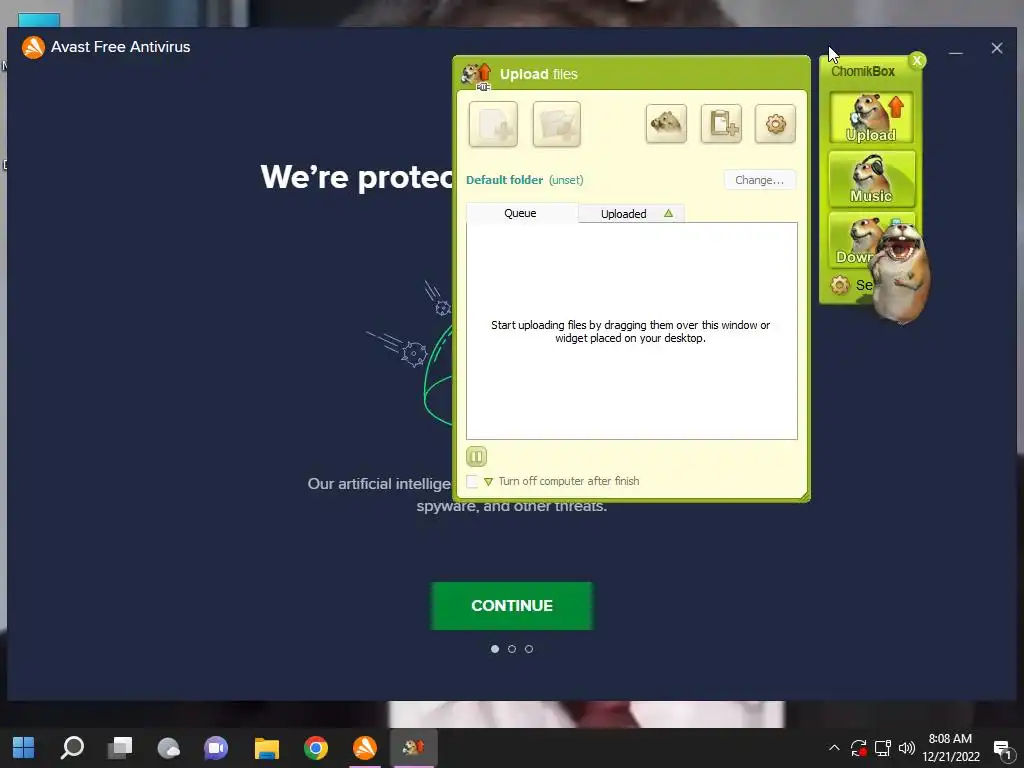Image resolution: width=1024 pixels, height=768 pixels.
Task: Select the first Avast page dot
Action: click(x=494, y=649)
